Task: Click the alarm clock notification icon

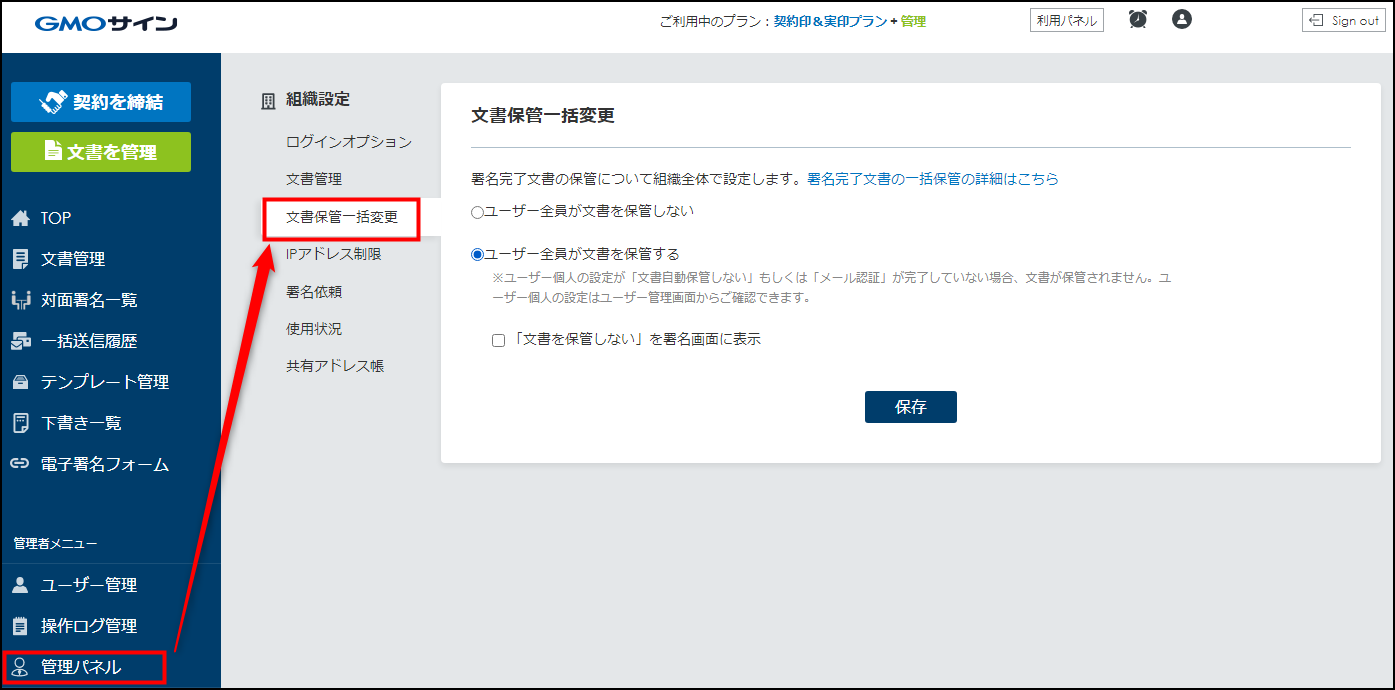Action: [1137, 19]
